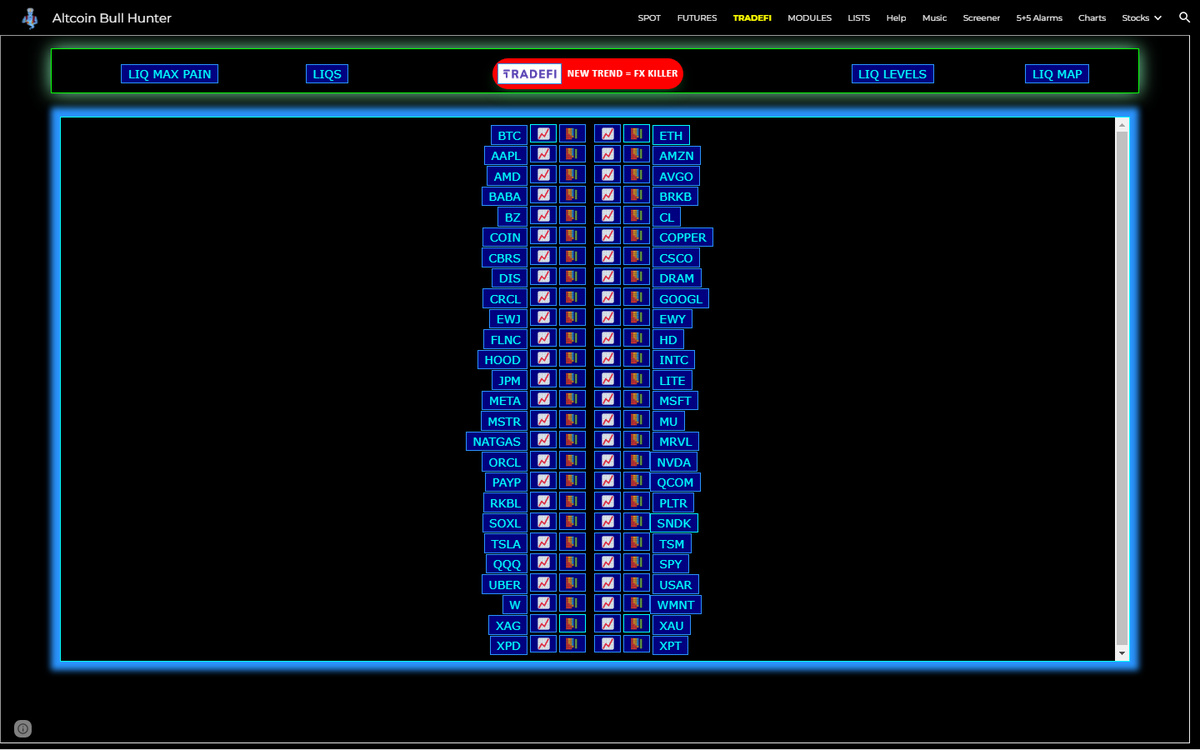Screen dimensions: 1200x750
Task: Open the Charts menu item
Action: pos(1092,18)
